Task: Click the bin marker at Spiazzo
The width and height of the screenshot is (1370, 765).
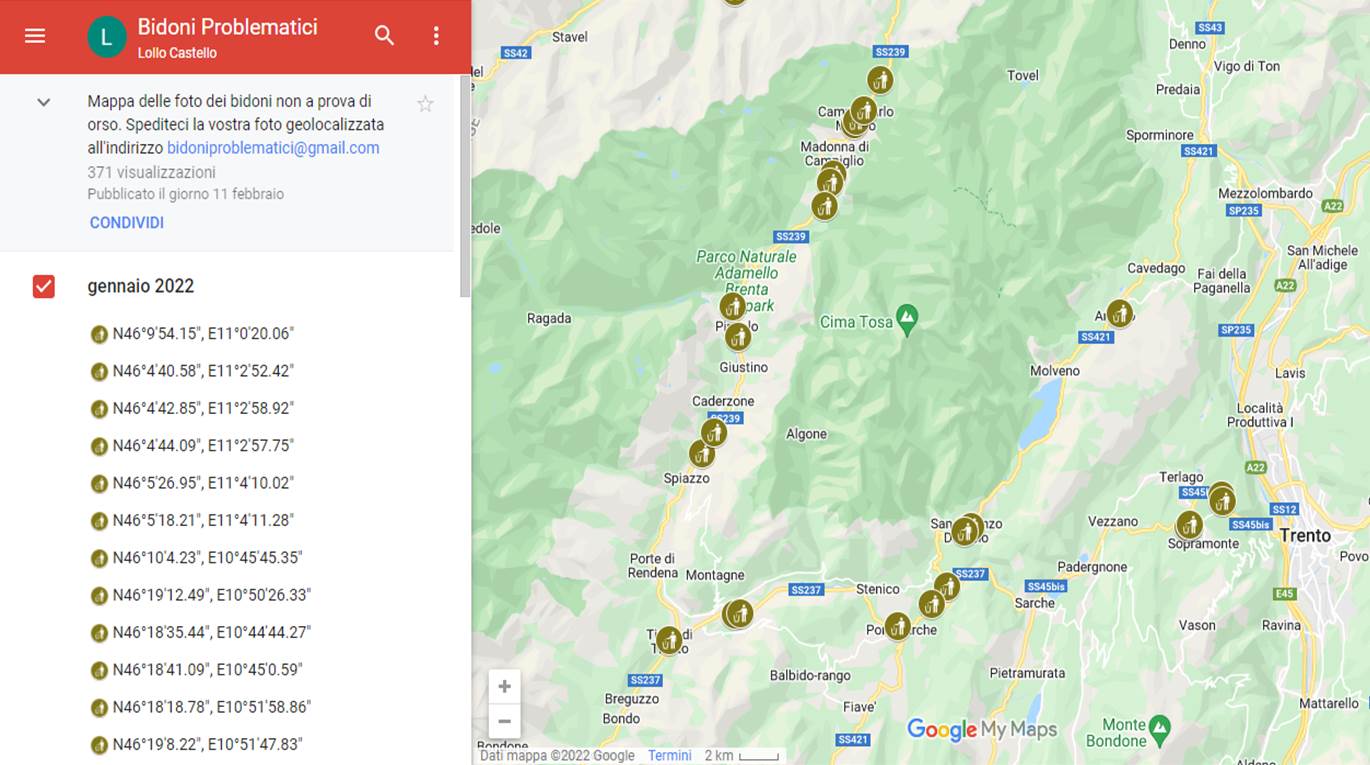Action: (702, 454)
